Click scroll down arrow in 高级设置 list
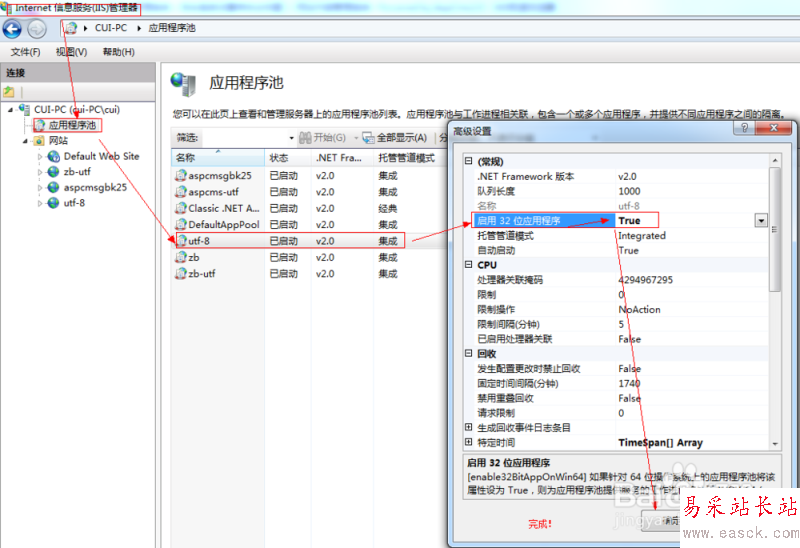 click(775, 444)
